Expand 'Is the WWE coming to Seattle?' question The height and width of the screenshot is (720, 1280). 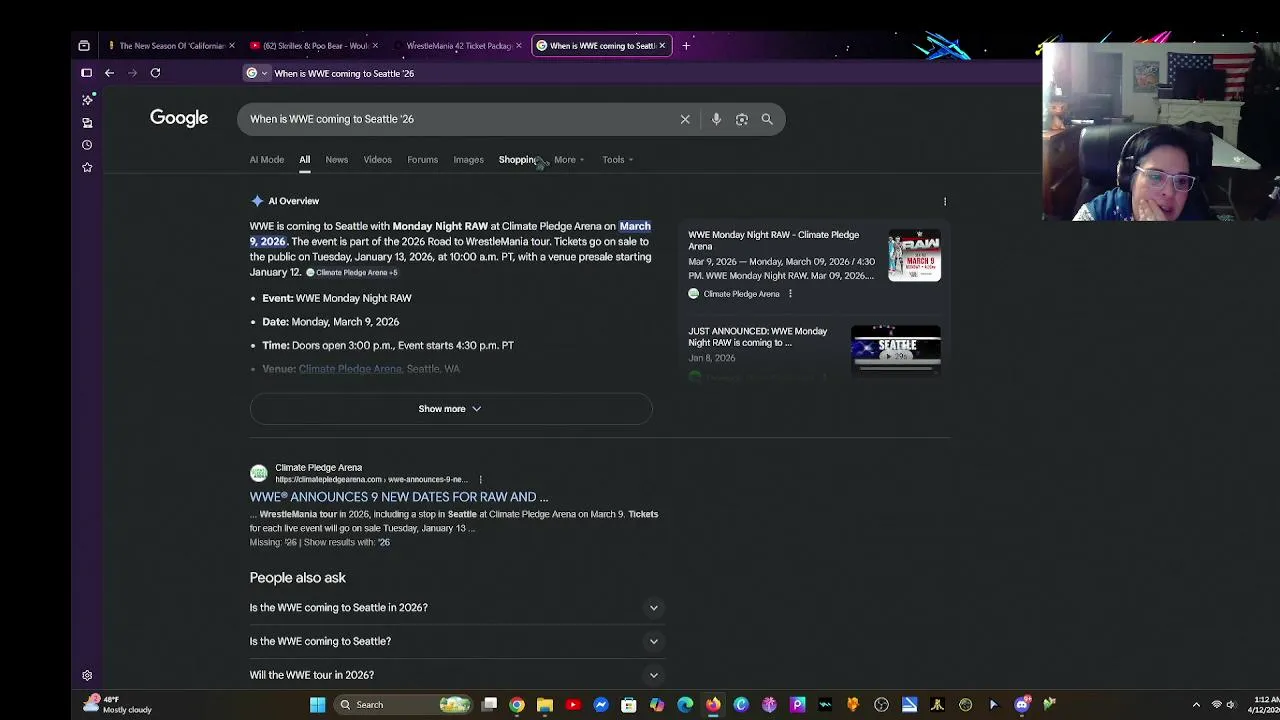[457, 641]
